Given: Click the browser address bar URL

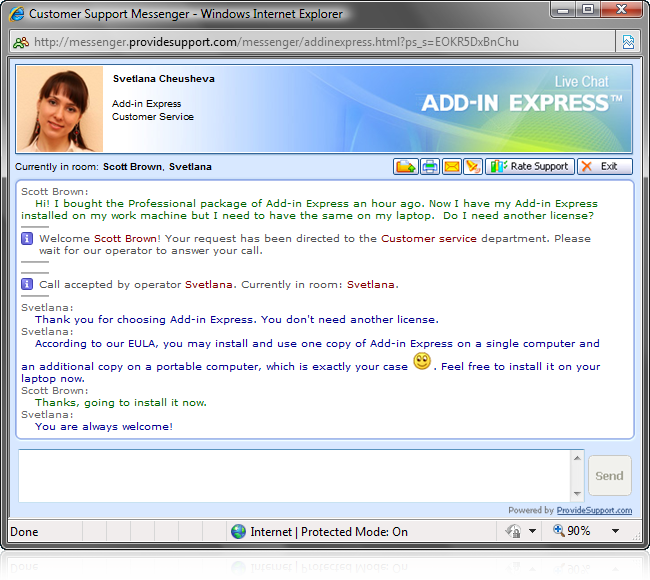Looking at the screenshot, I should (x=276, y=42).
